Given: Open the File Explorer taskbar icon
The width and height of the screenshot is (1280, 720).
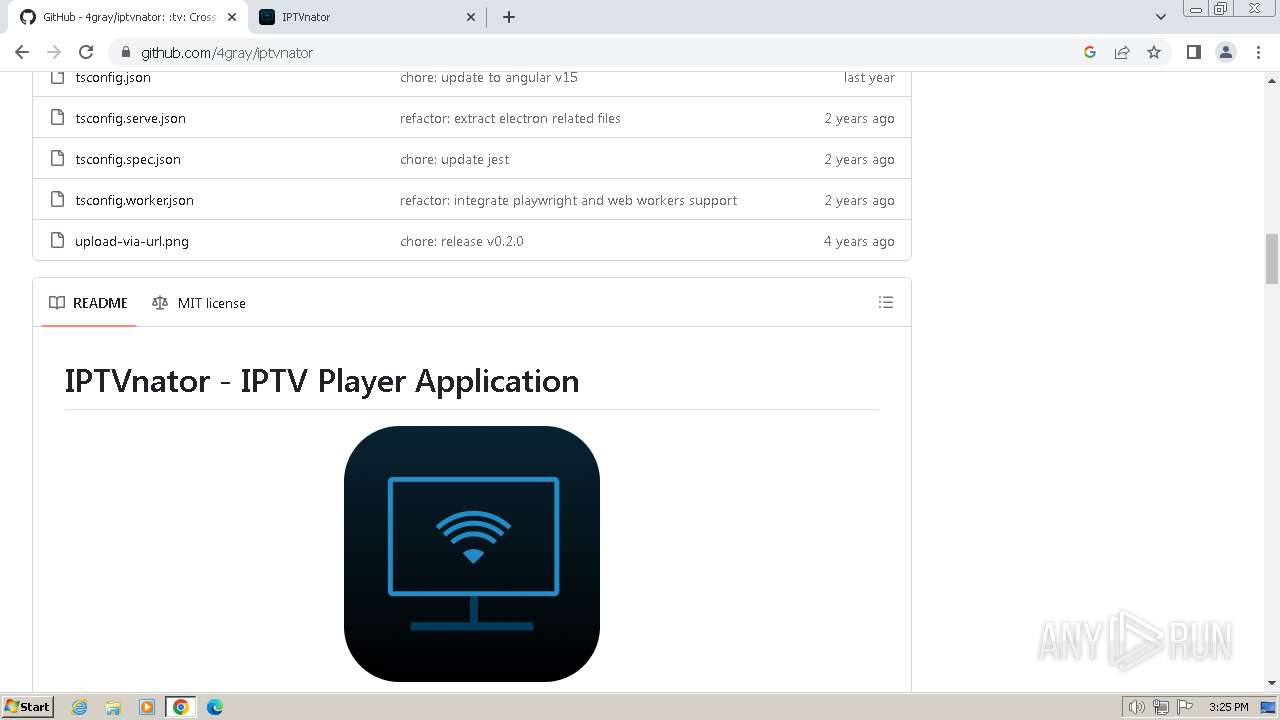Looking at the screenshot, I should pos(113,707).
